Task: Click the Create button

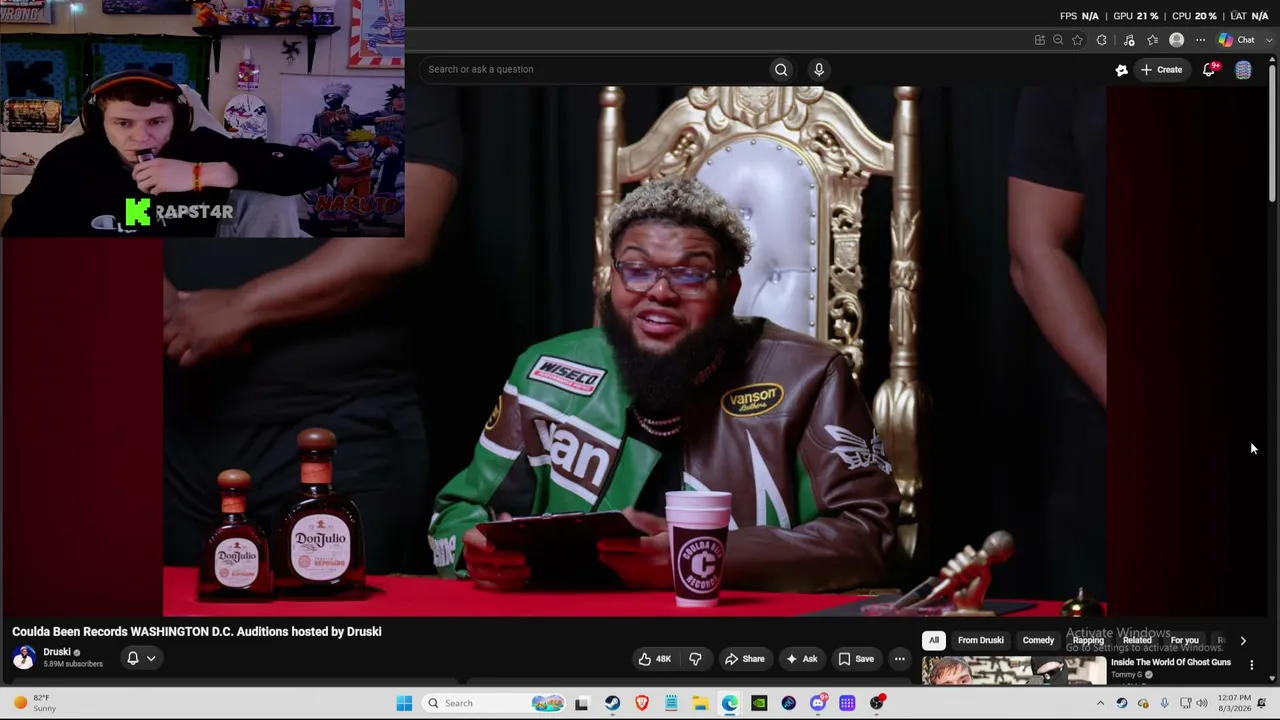Action: pos(1161,70)
